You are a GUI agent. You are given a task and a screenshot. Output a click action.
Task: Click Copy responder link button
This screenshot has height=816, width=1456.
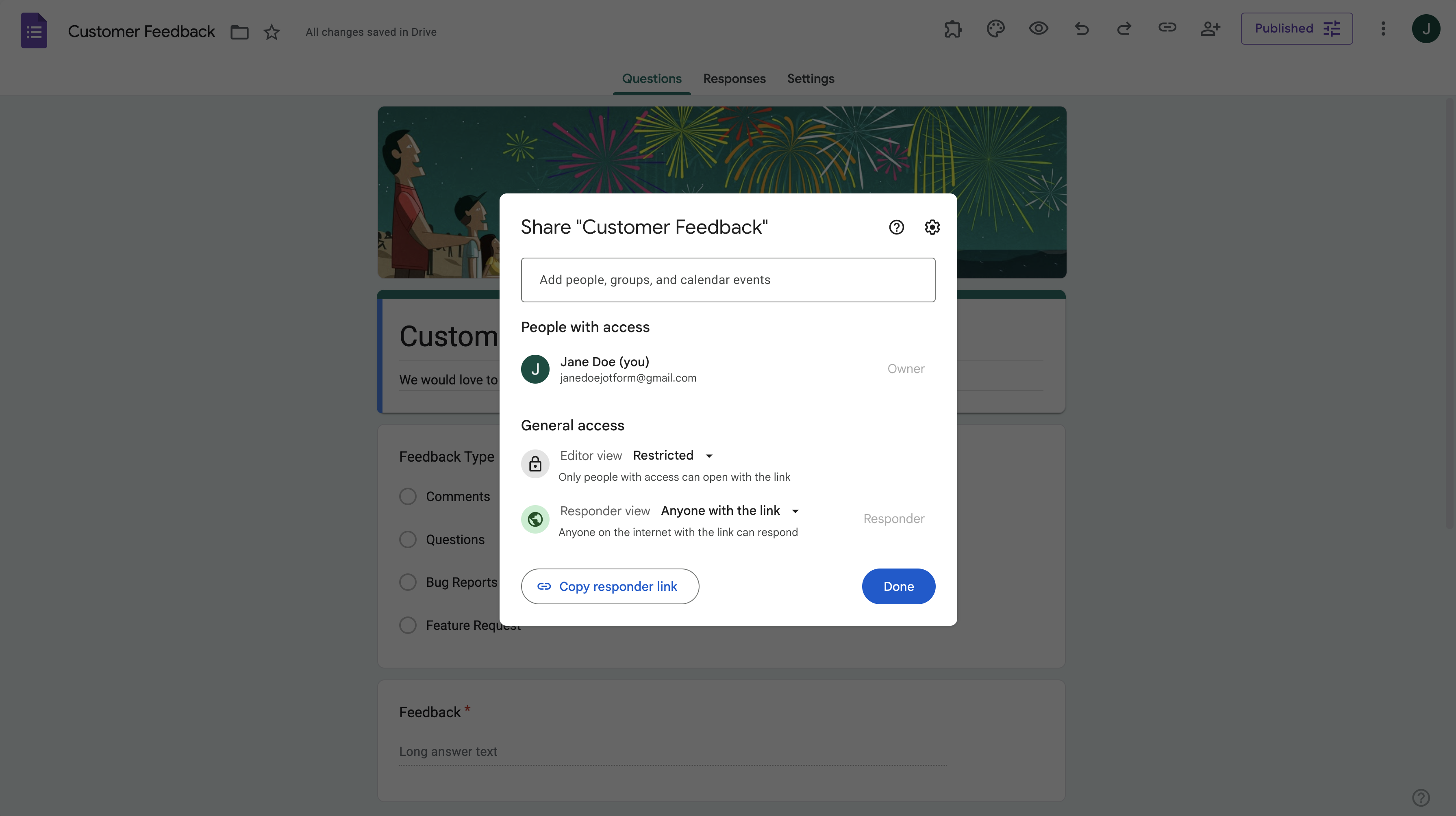click(x=610, y=586)
